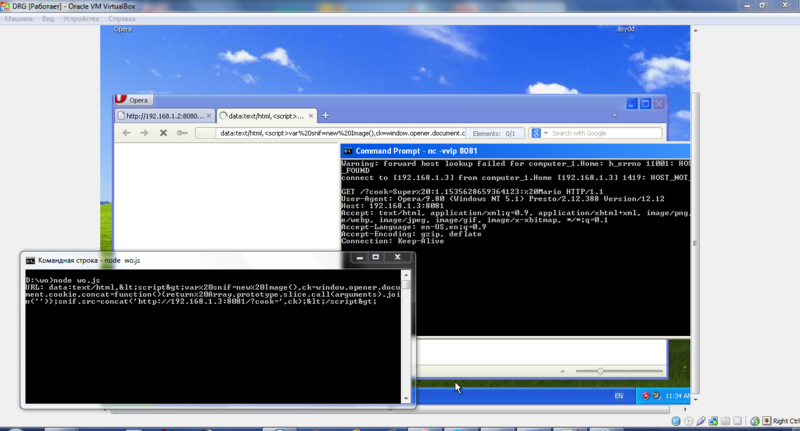Expand Opera closed tabs dropdown arrow
Viewport: 800px width, 431px height.
pyautogui.click(x=614, y=116)
